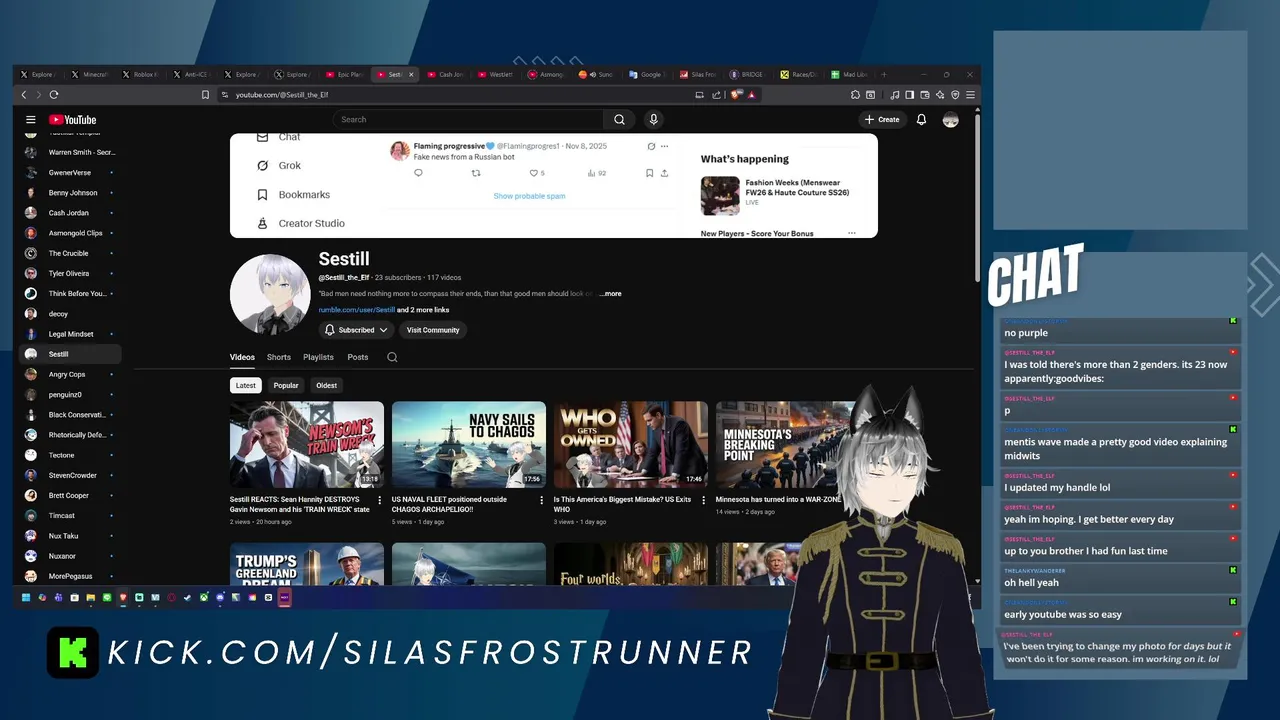Switch to the BRIDGE browser tab
This screenshot has height=720, width=1280.
coord(747,74)
